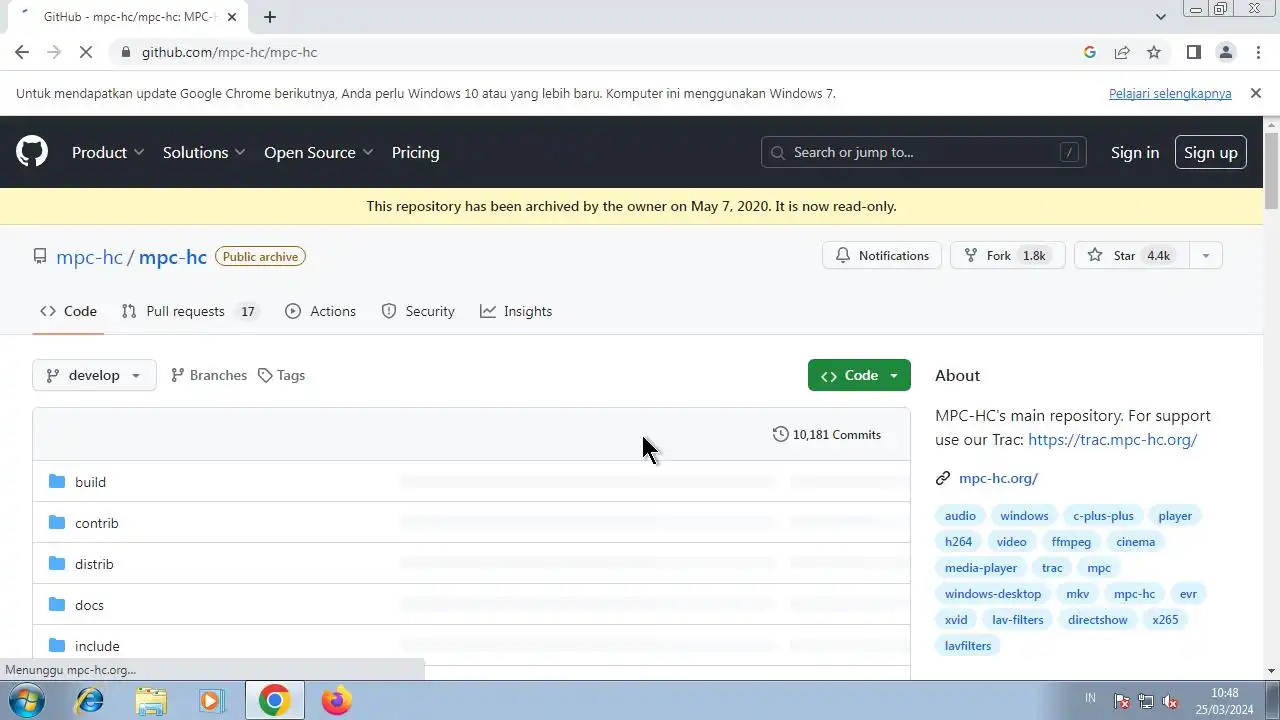Click the contrib folder icon

pyautogui.click(x=57, y=523)
